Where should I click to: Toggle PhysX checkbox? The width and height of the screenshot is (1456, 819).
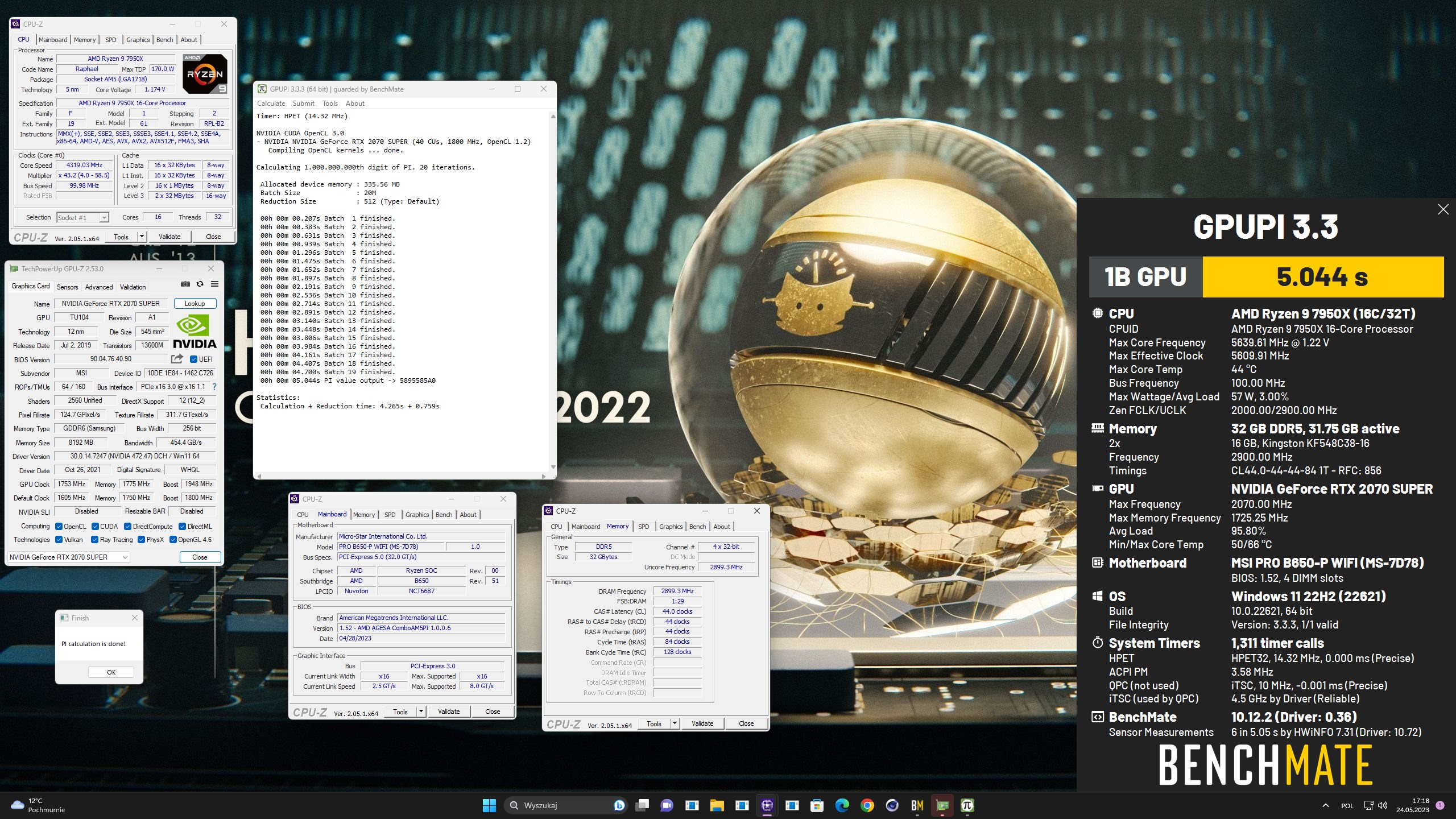[141, 540]
